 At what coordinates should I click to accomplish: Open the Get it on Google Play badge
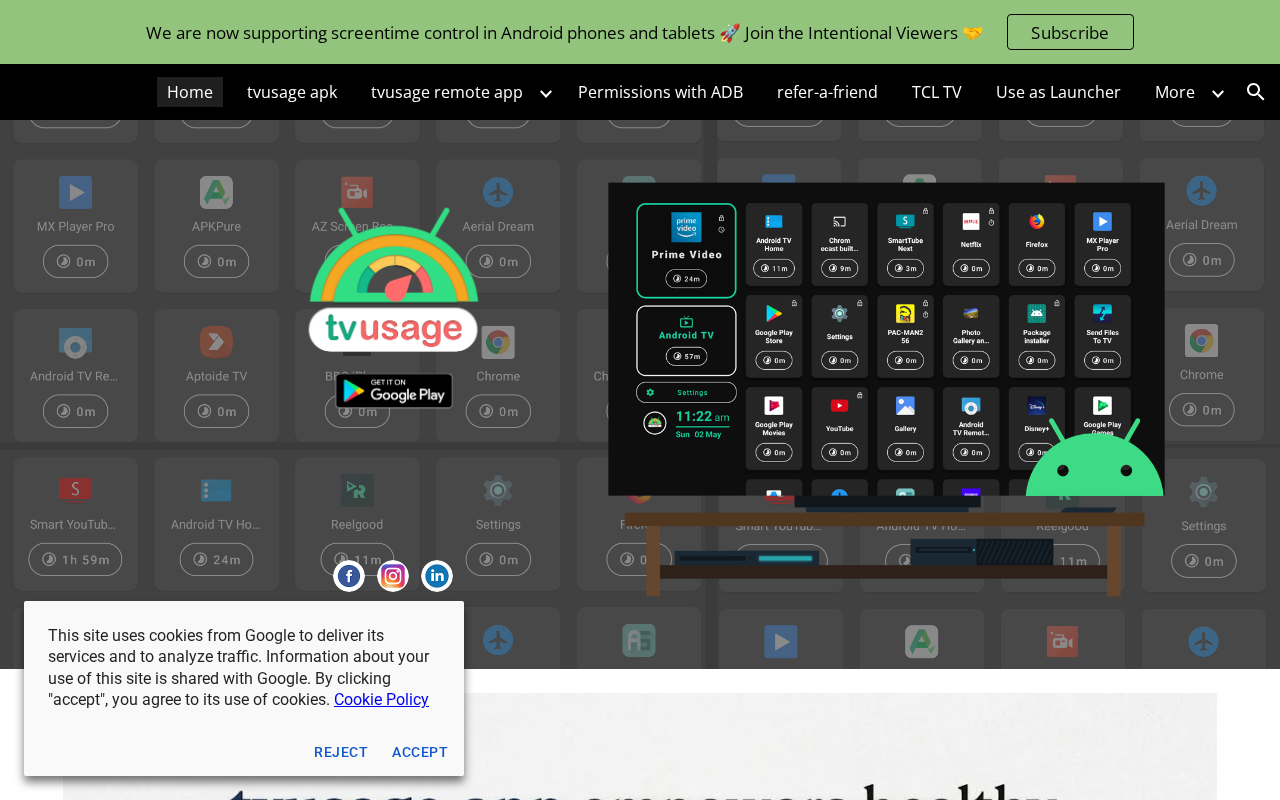(394, 391)
